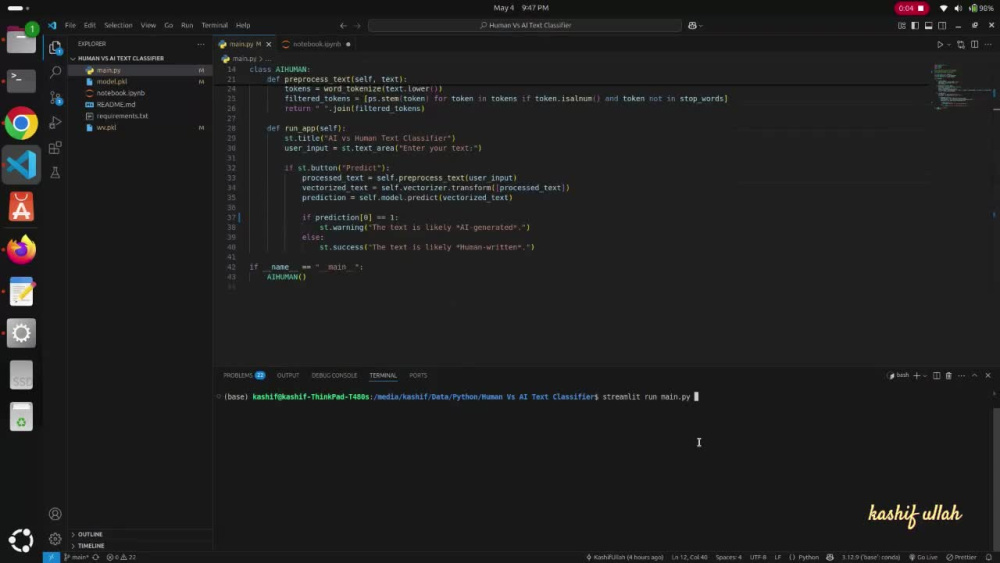Viewport: 1000px width, 563px height.
Task: Collapse the HUMAN VS AI TEXT CLASSIFIER folder
Action: [x=117, y=59]
